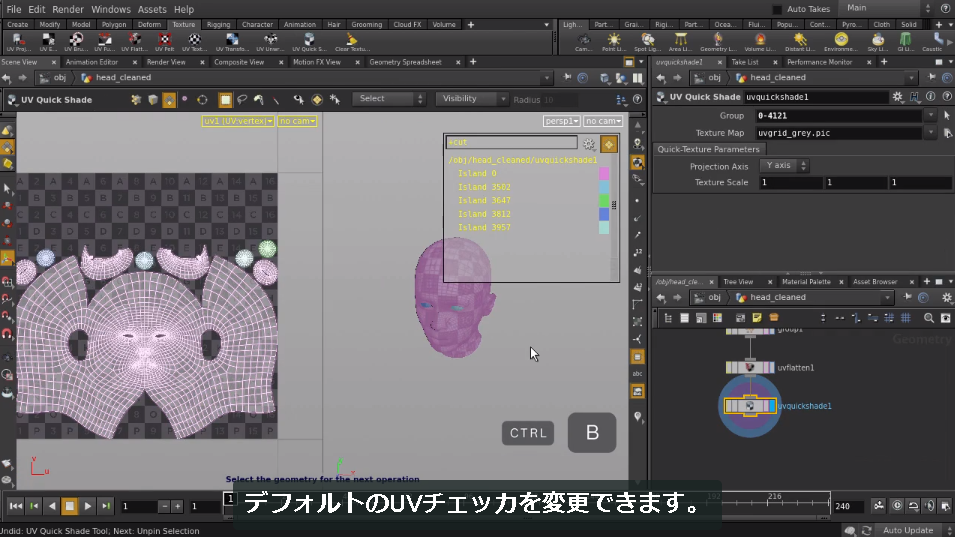Select Island 3647 in the list
The height and width of the screenshot is (537, 955).
point(484,200)
